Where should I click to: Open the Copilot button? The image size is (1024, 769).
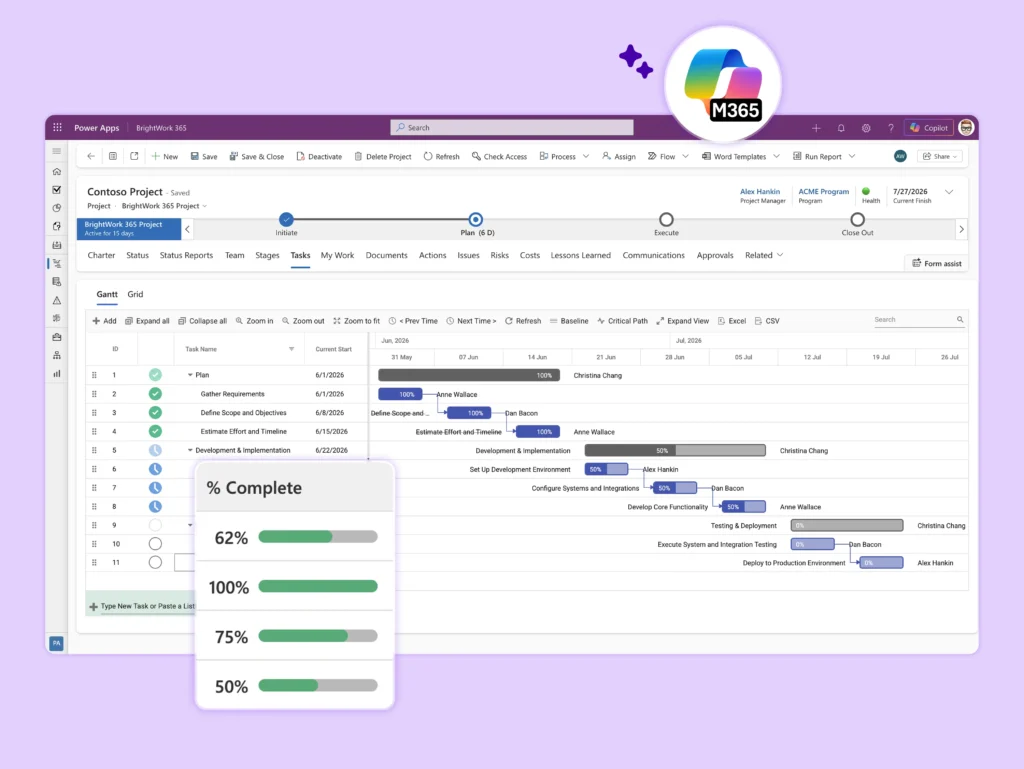coord(929,128)
